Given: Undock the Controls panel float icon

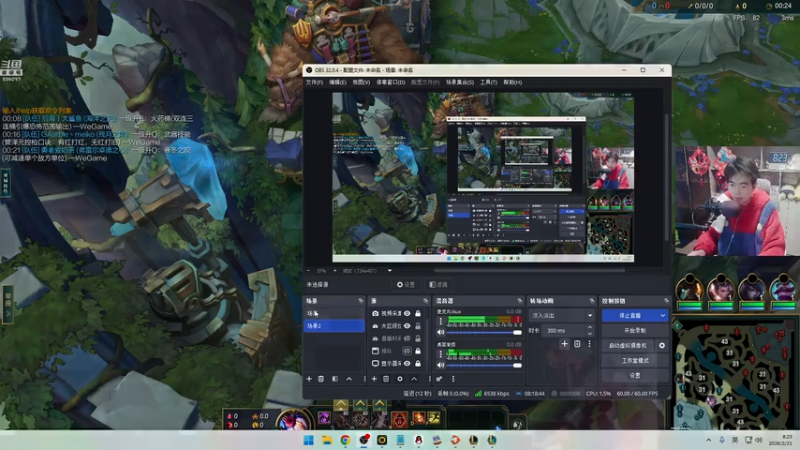Looking at the screenshot, I should [666, 301].
